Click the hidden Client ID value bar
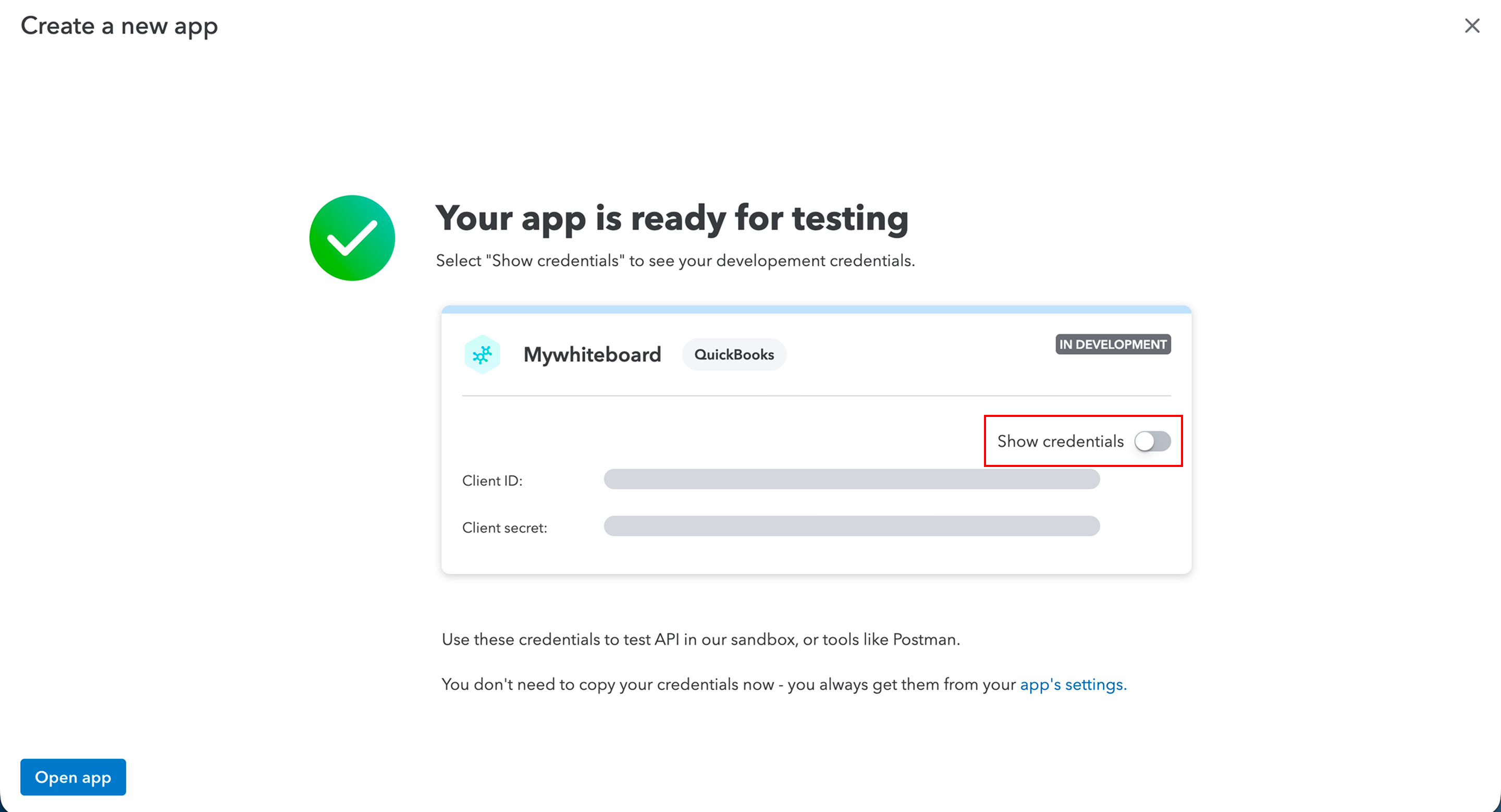 pos(851,479)
